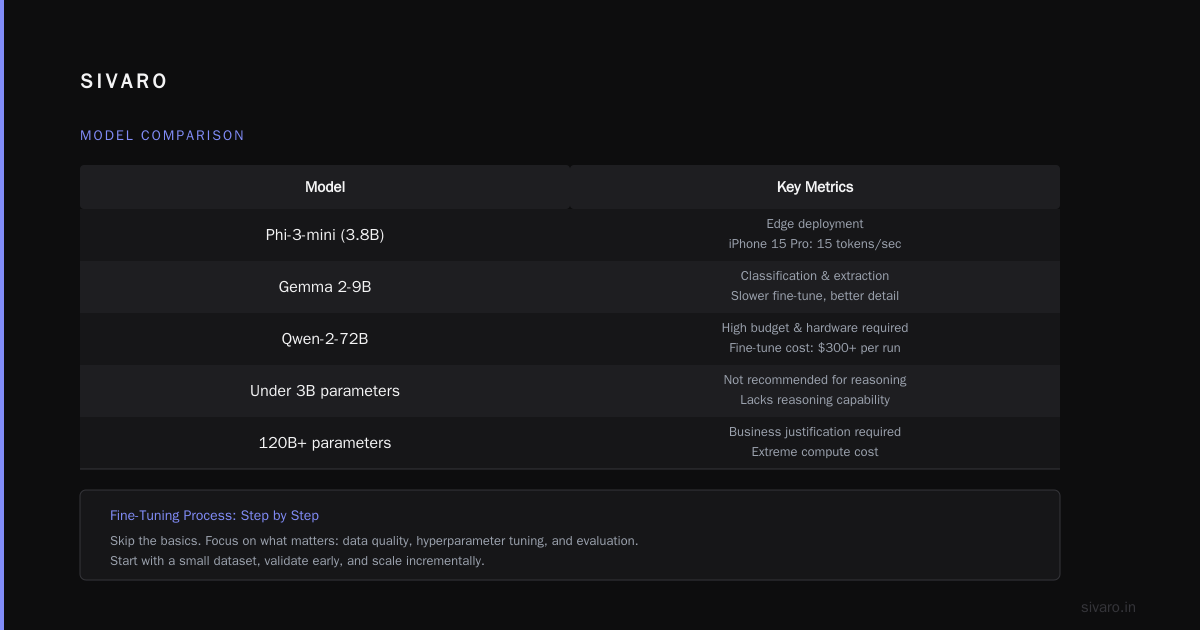Select the MODEL COMPARISON section label
Image resolution: width=1200 pixels, height=630 pixels.
[162, 135]
